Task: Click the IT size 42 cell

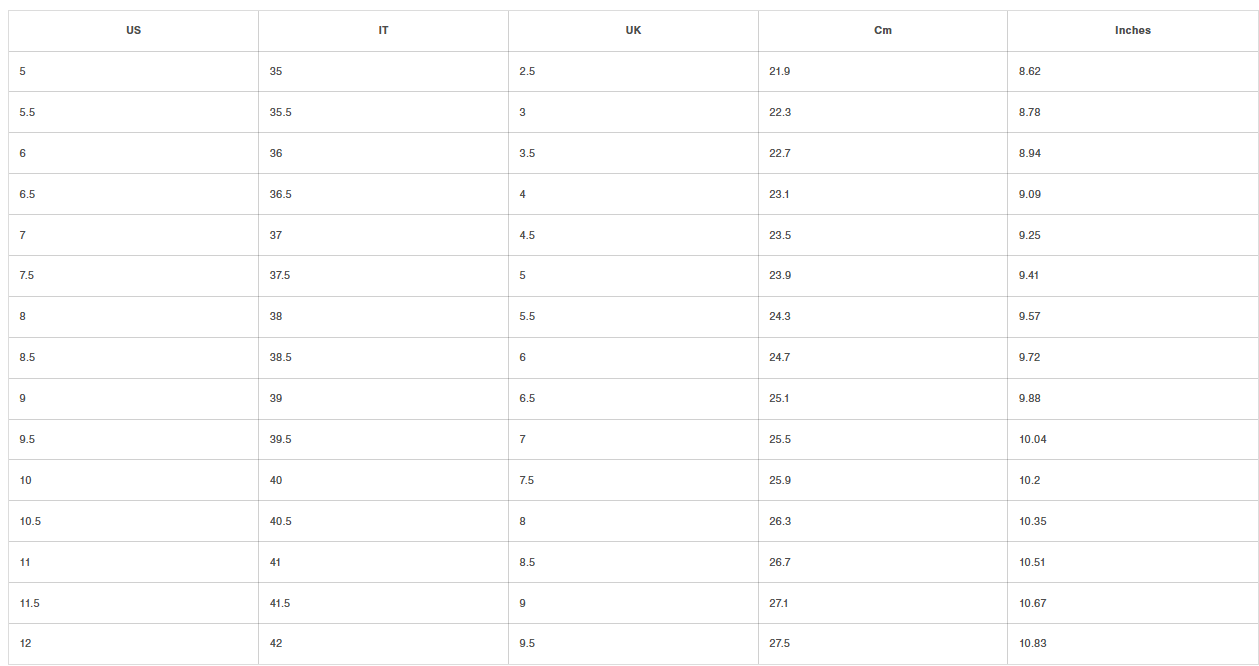Action: (276, 644)
